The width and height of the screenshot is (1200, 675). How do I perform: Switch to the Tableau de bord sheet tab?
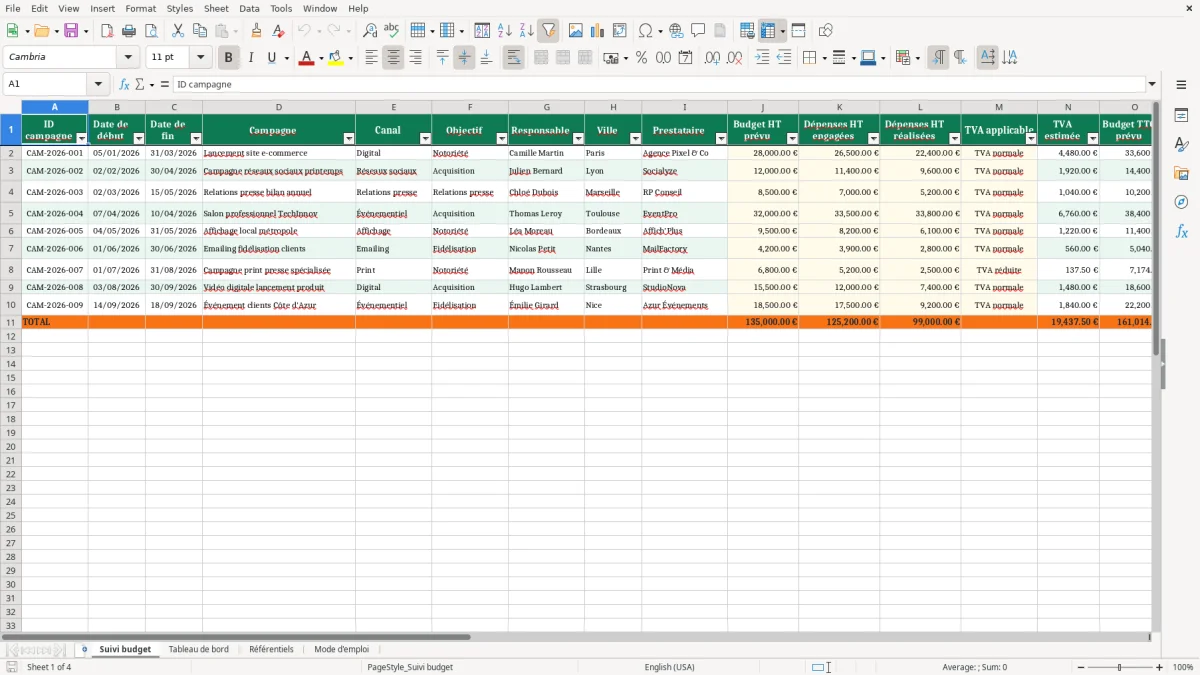point(199,649)
